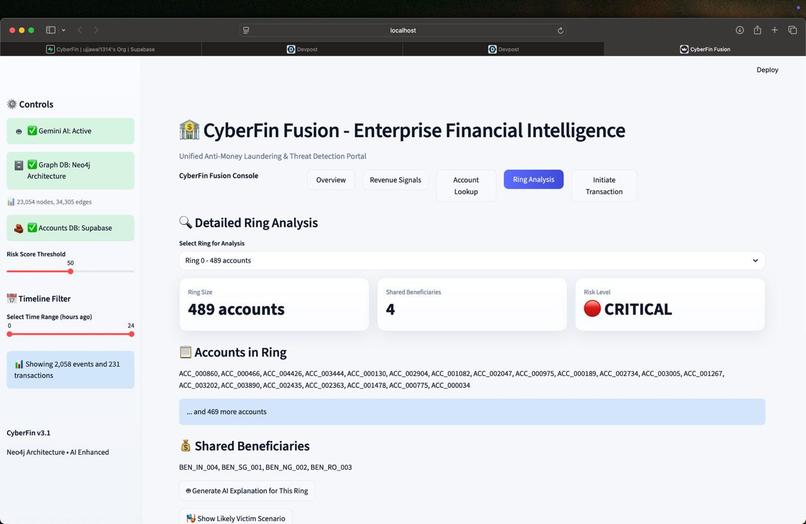
Task: Click the time range slider left handle
Action: tap(9, 334)
